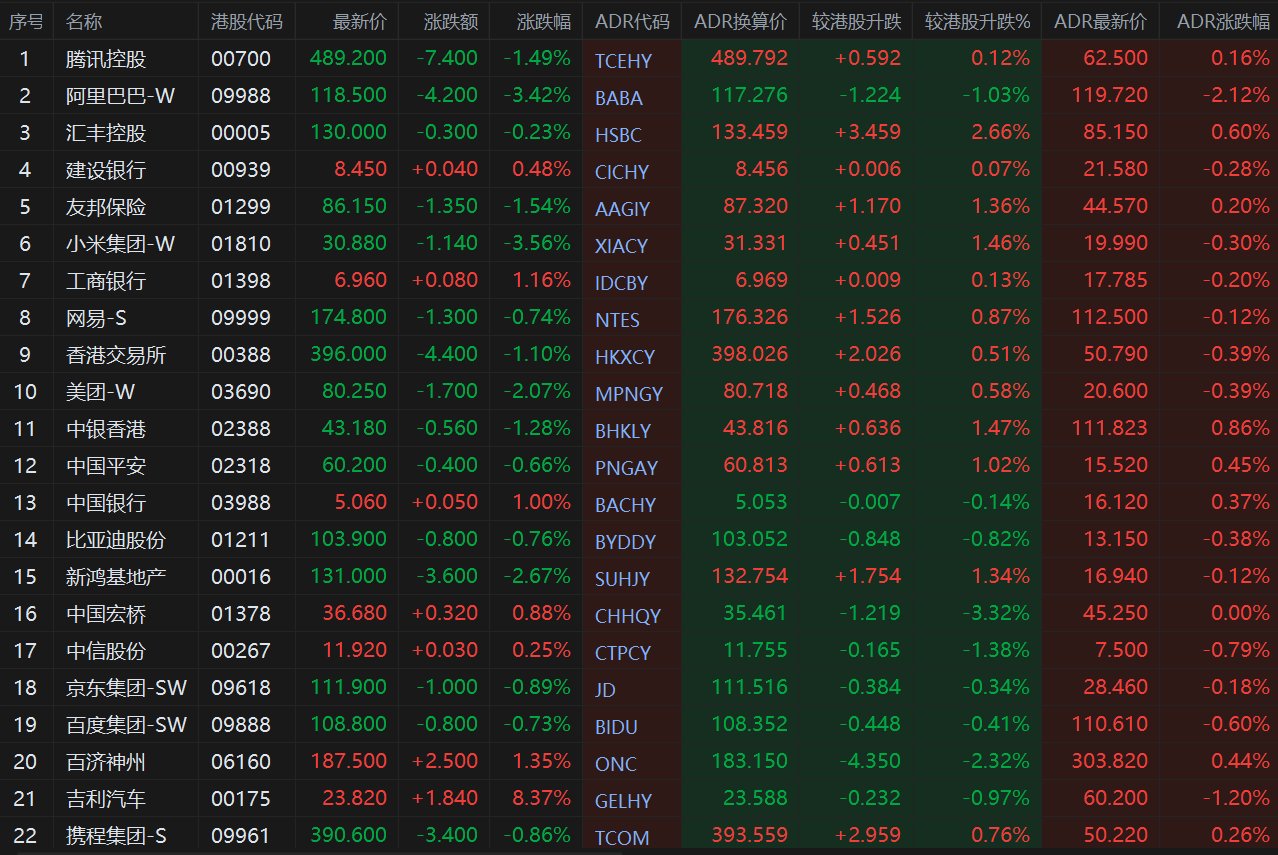Screen dimensions: 1278x855
Task: Select the 建设银行 stock name
Action: (106, 170)
